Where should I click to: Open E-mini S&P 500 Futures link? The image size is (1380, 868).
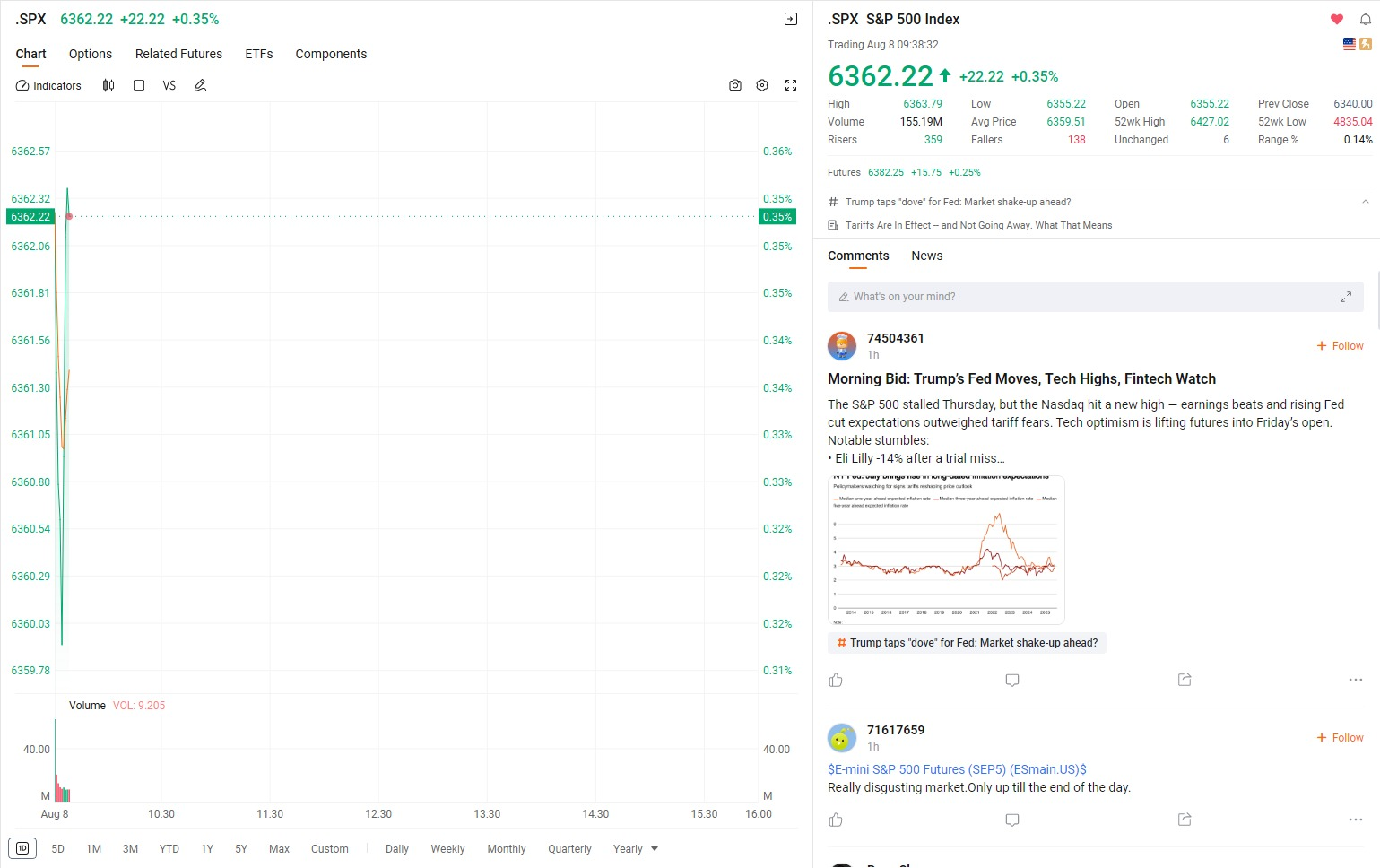[x=957, y=769]
